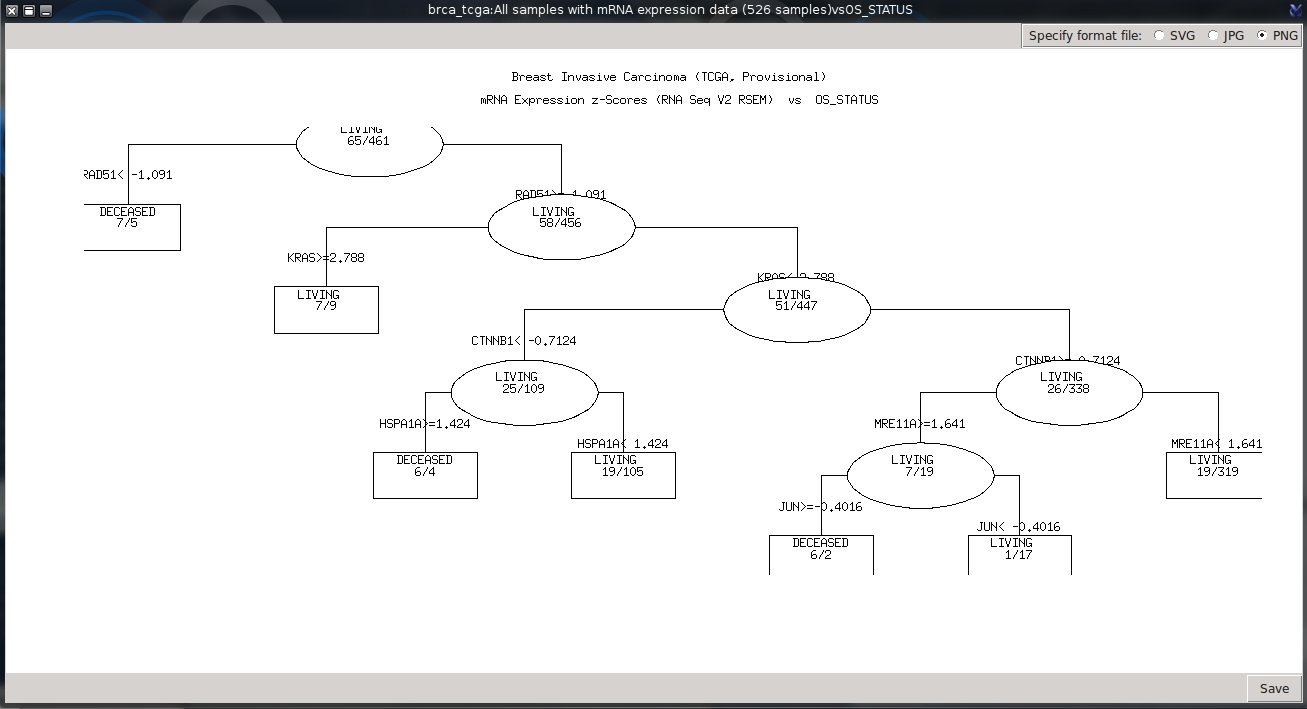
Task: Click the root LIVING 65/461 node
Action: [369, 145]
